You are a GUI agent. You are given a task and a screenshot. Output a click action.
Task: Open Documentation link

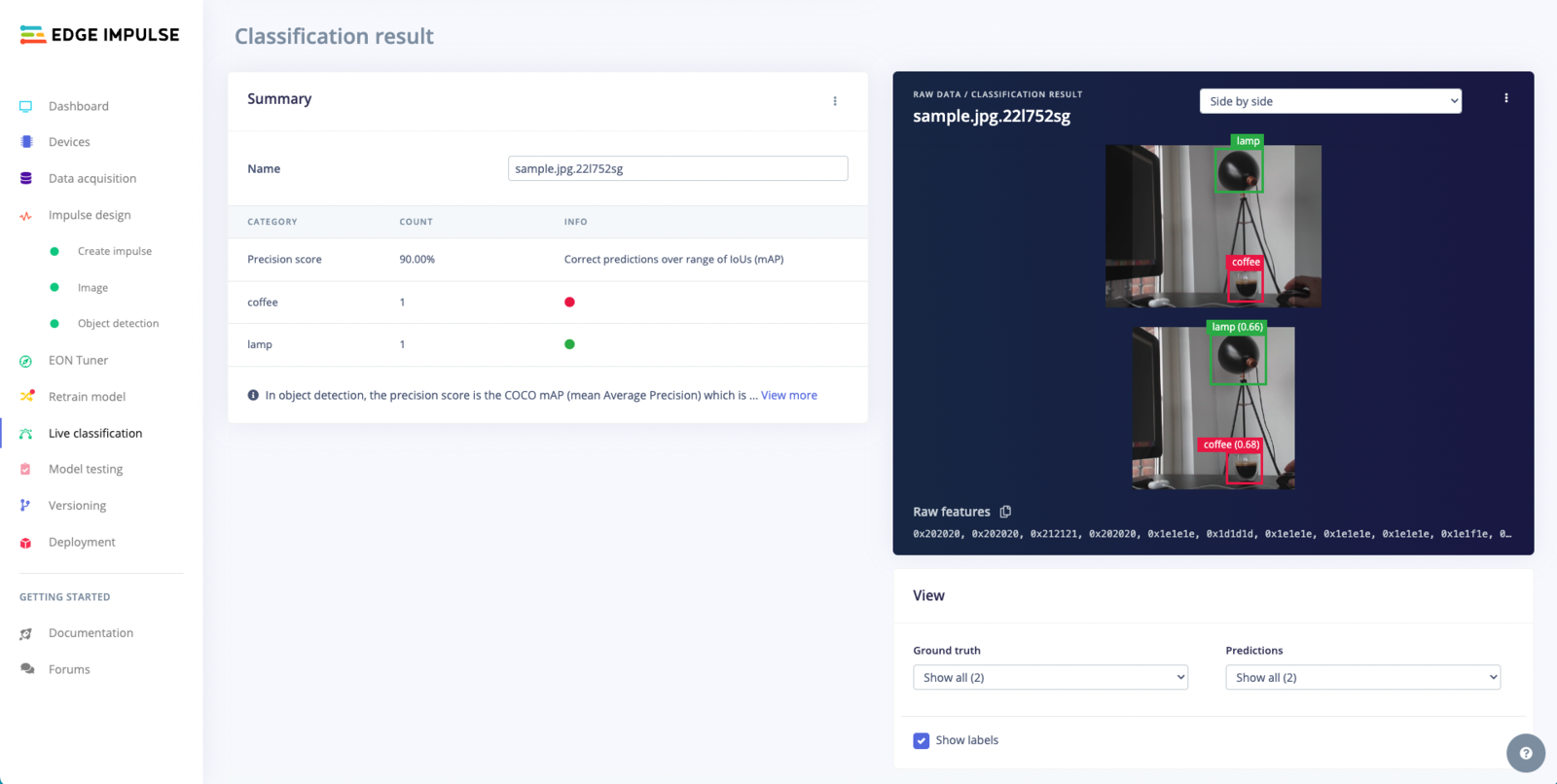(x=91, y=633)
